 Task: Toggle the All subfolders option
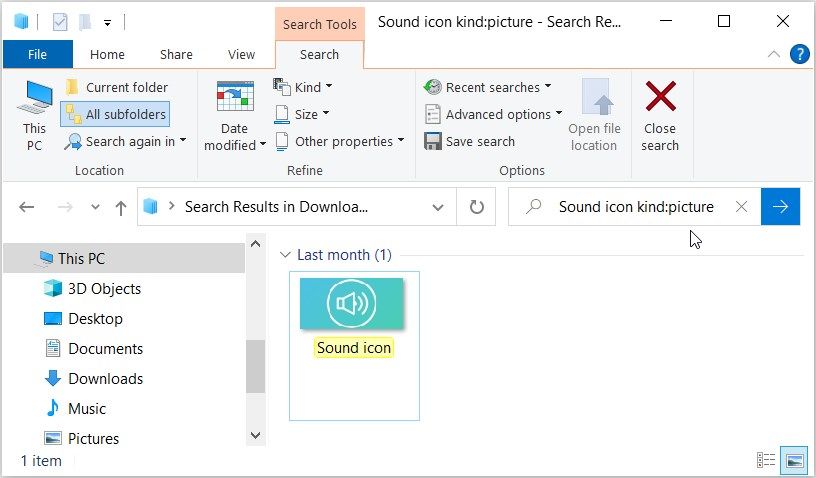click(114, 114)
